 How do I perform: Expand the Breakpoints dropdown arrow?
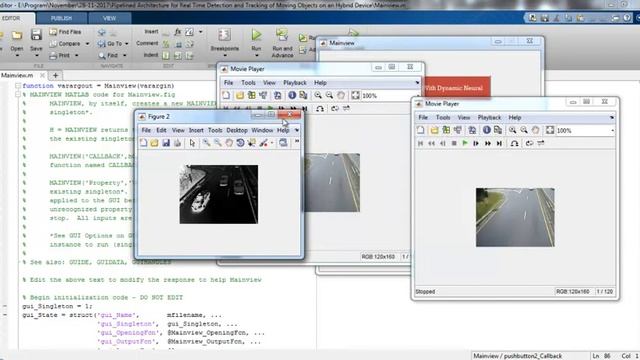(224, 56)
